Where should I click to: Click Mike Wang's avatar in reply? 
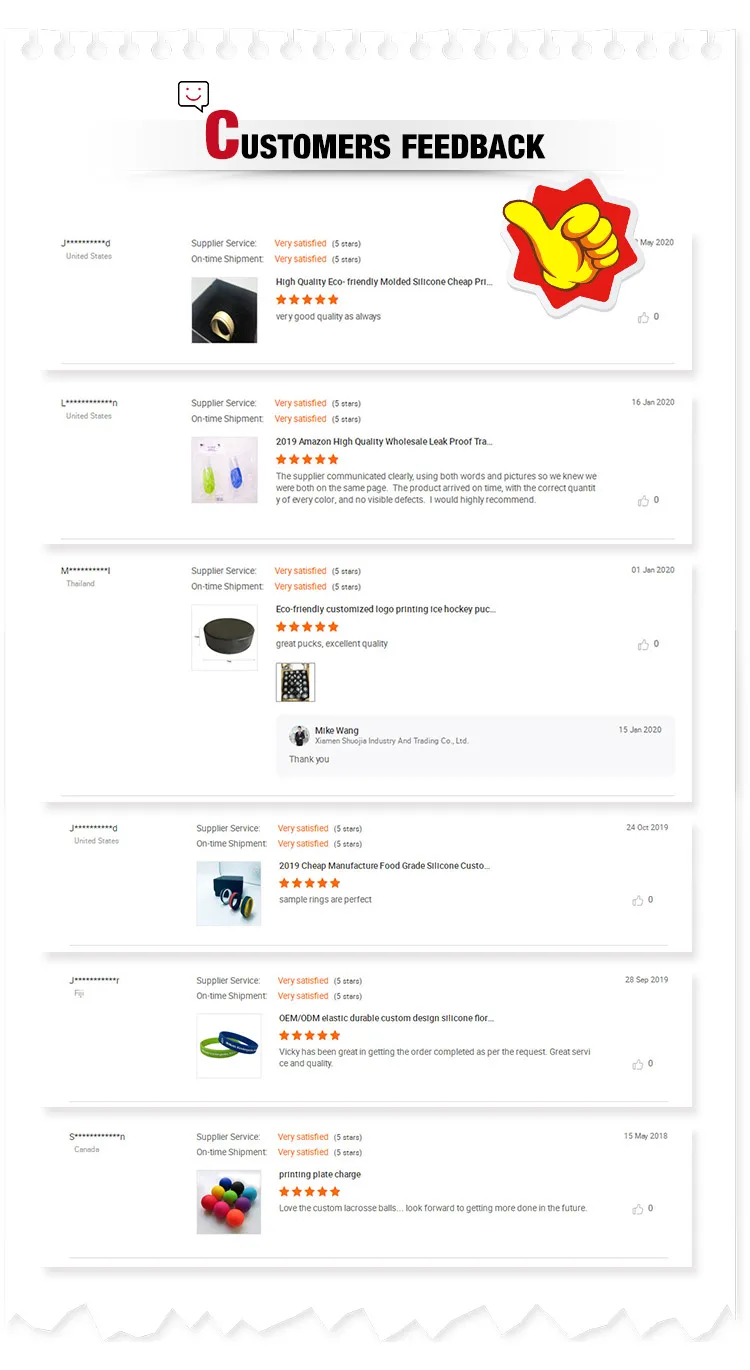[x=299, y=736]
